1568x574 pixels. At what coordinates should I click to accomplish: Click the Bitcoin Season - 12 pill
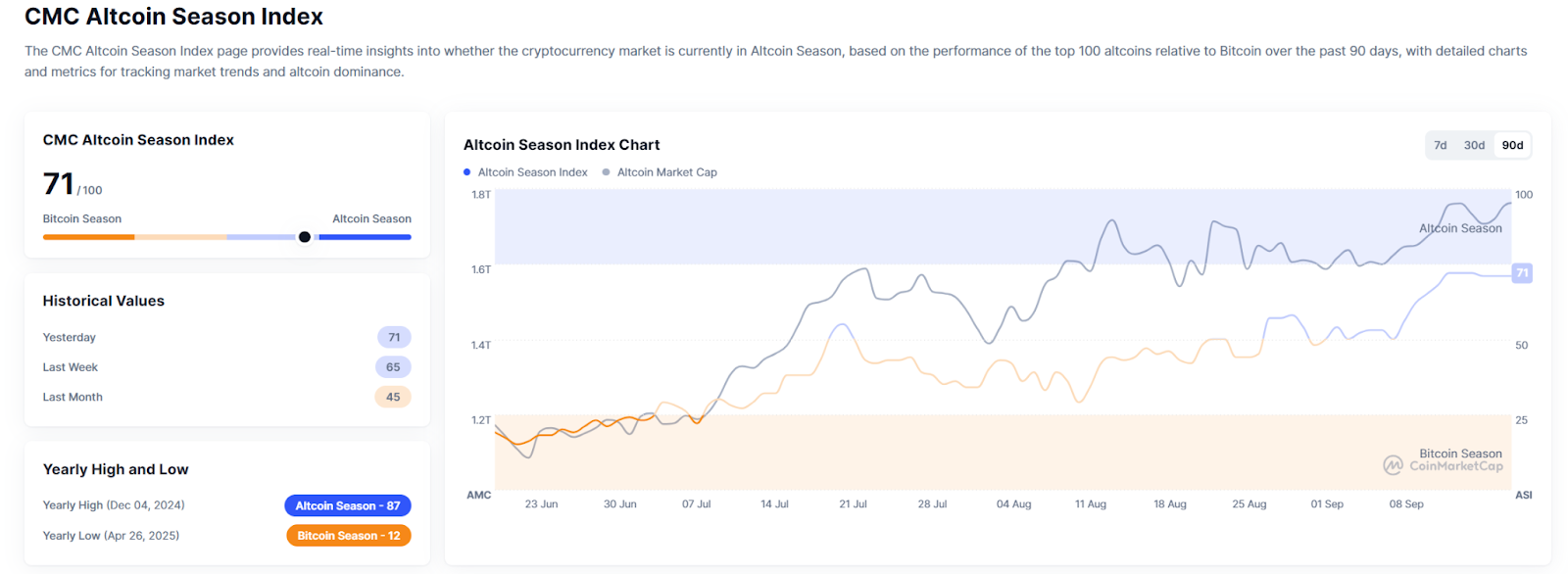(x=348, y=536)
